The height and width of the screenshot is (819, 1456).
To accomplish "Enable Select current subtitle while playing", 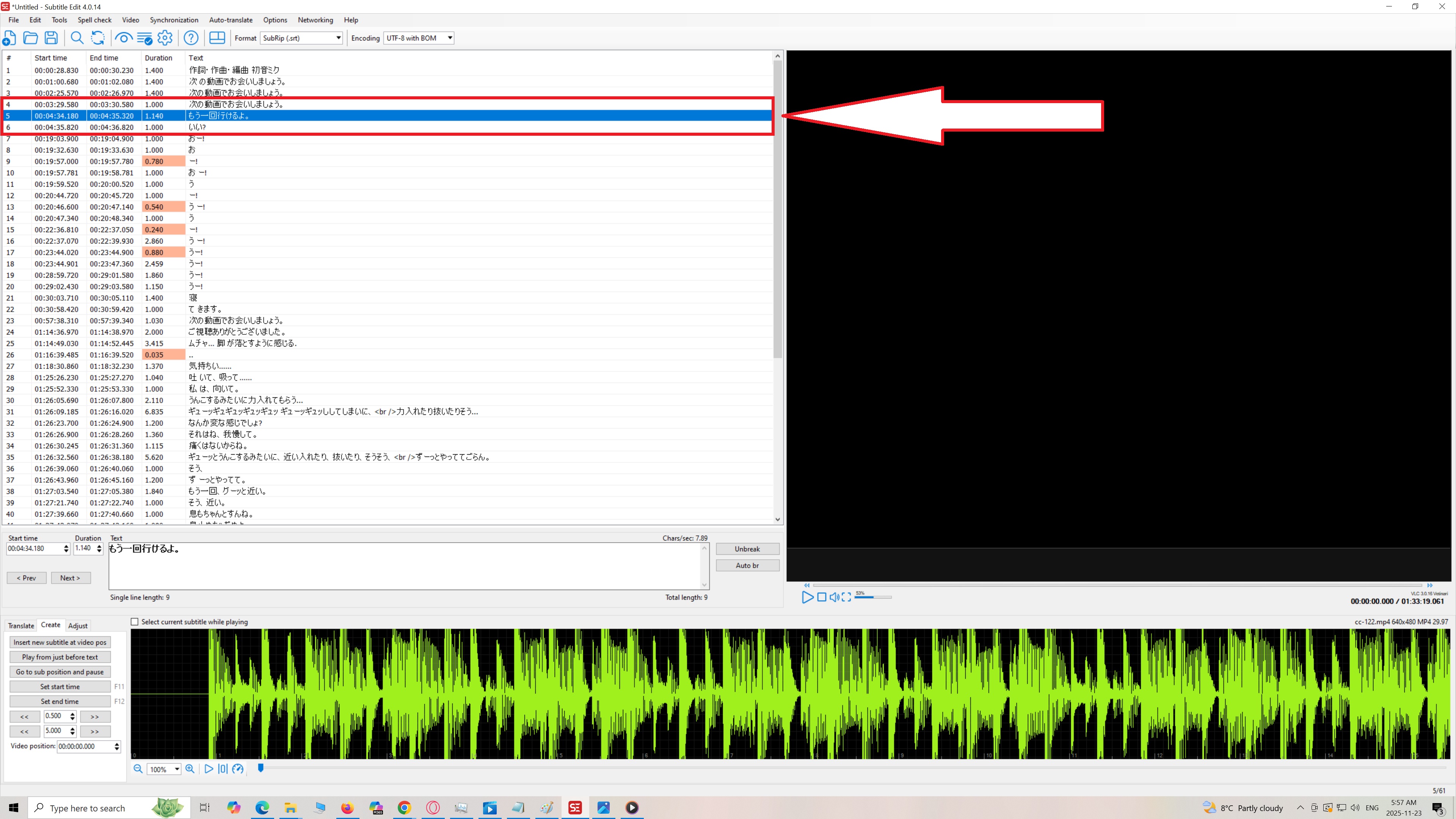I will click(x=135, y=622).
